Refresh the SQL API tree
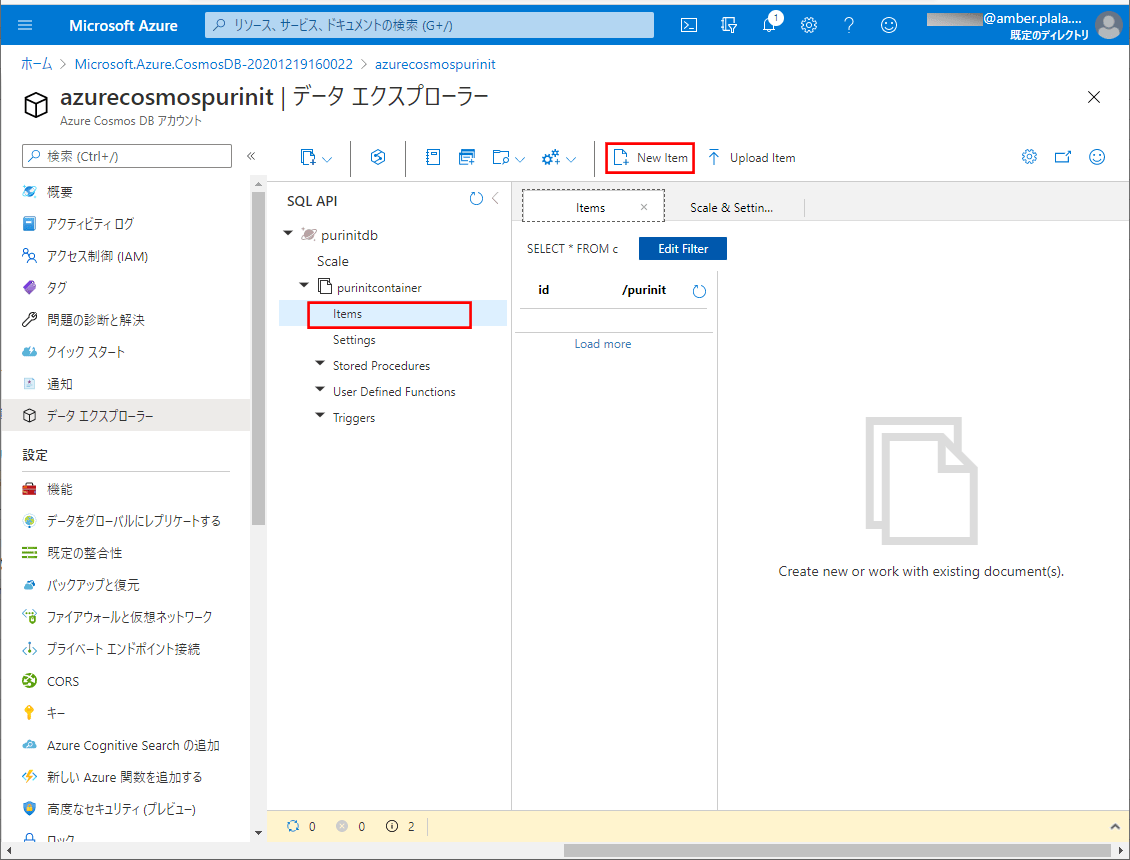This screenshot has width=1130, height=860. 476,198
